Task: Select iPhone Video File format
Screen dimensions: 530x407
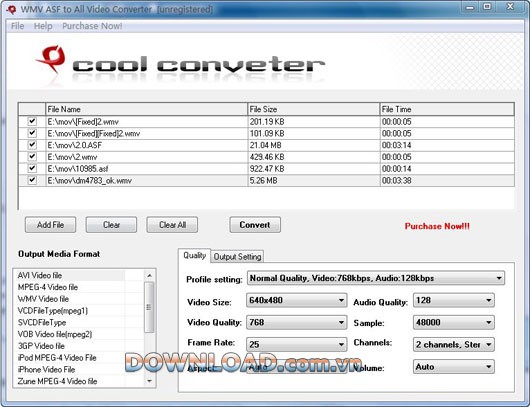Action: pos(46,369)
